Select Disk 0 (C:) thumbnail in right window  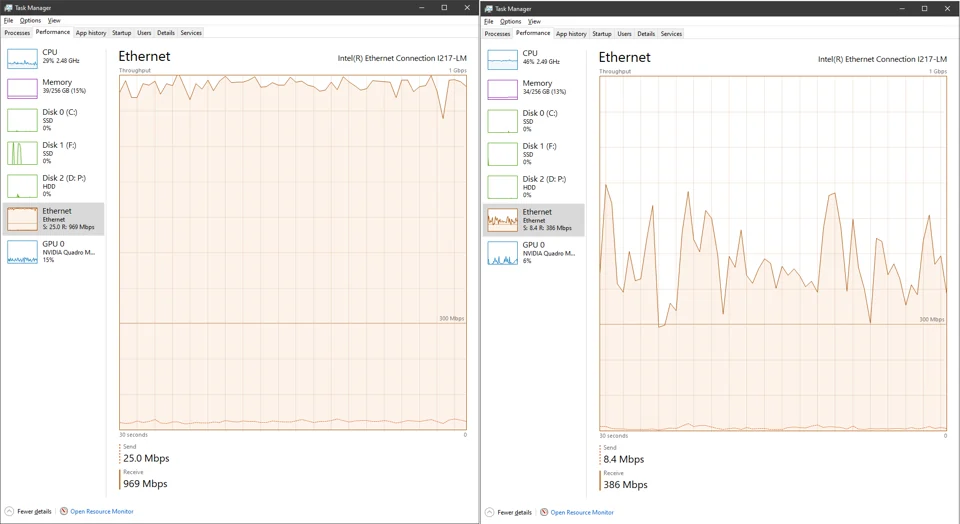[502, 121]
